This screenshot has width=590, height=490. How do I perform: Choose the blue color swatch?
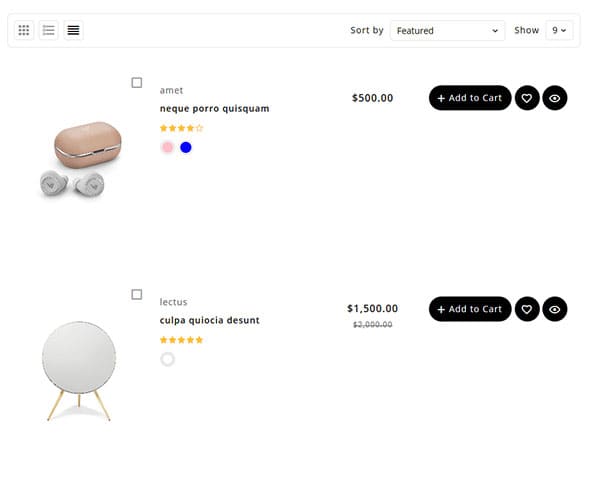coord(186,147)
